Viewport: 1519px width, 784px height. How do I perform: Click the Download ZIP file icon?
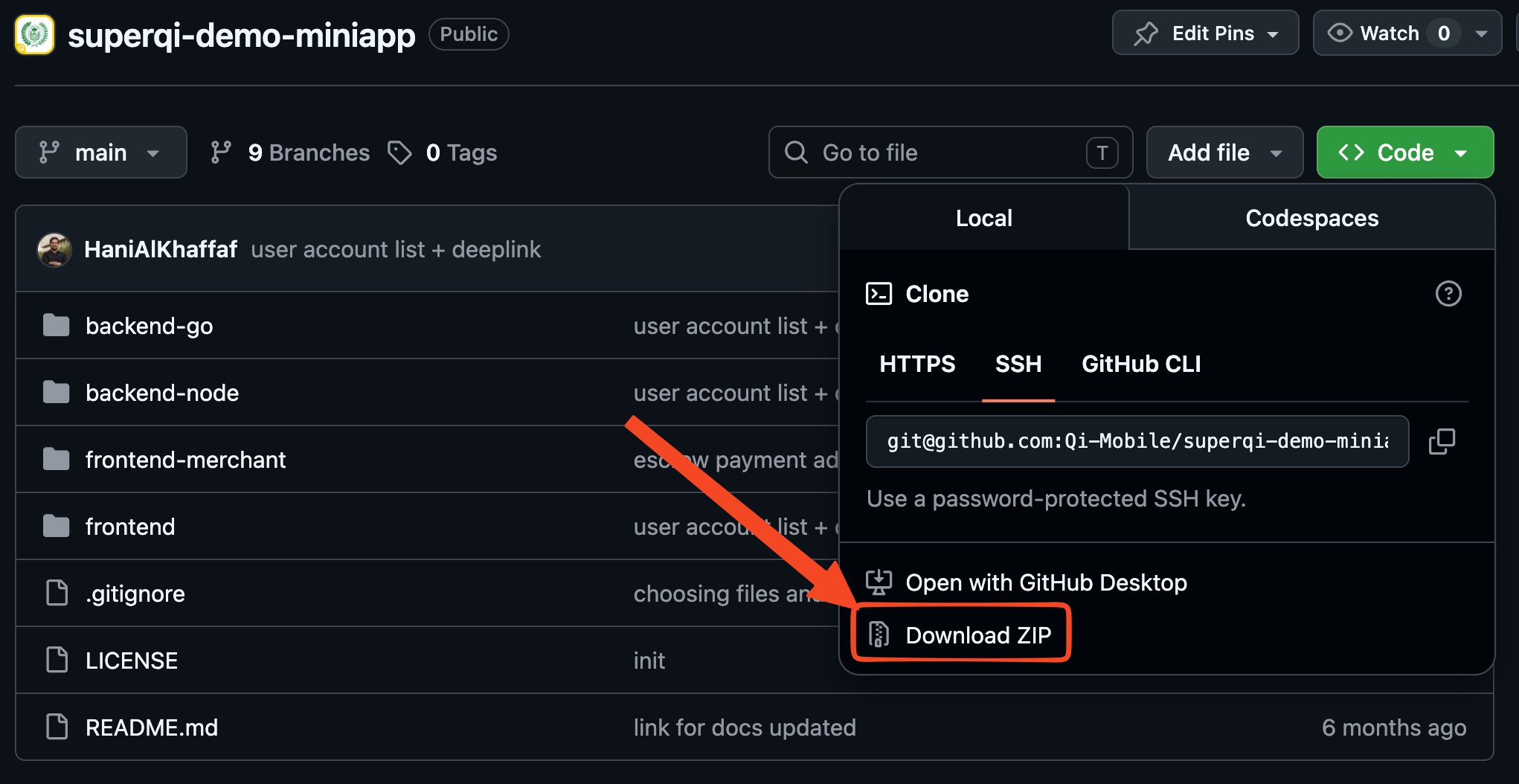click(879, 634)
